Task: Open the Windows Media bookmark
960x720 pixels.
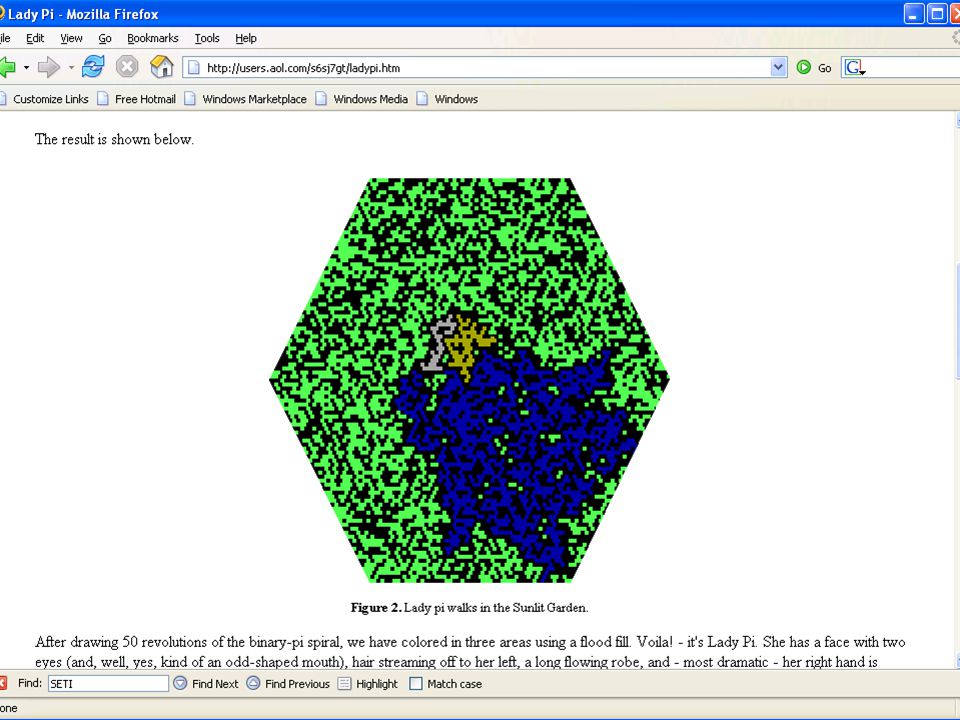Action: (362, 99)
